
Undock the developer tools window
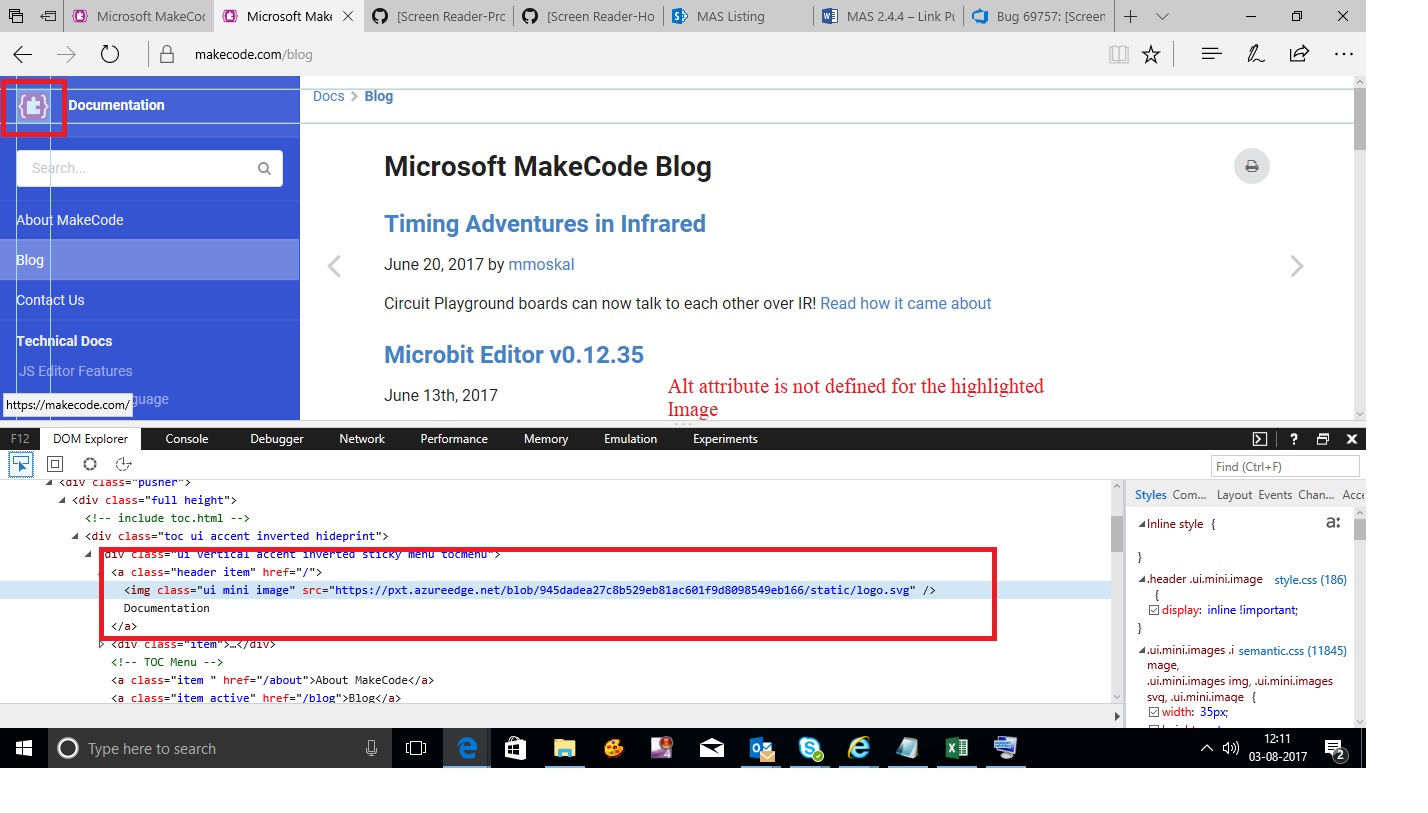click(1323, 438)
